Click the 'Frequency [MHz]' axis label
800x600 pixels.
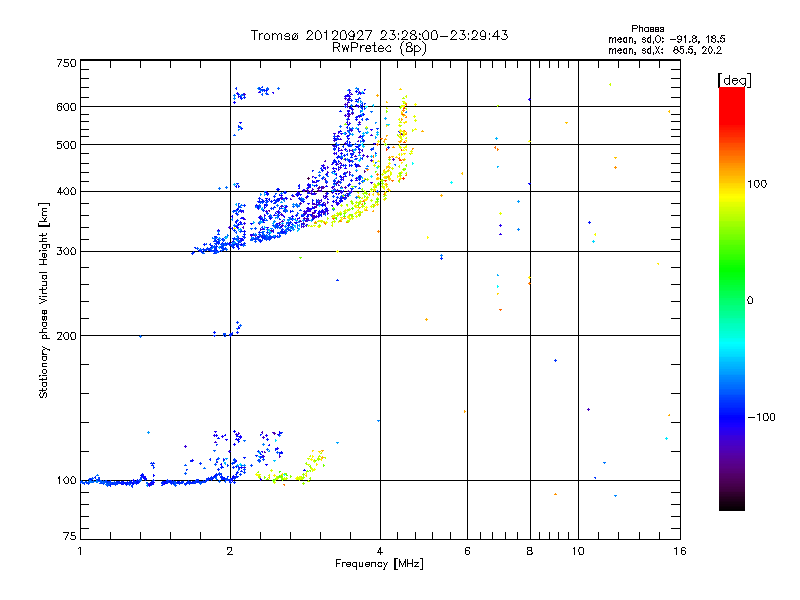pos(379,564)
